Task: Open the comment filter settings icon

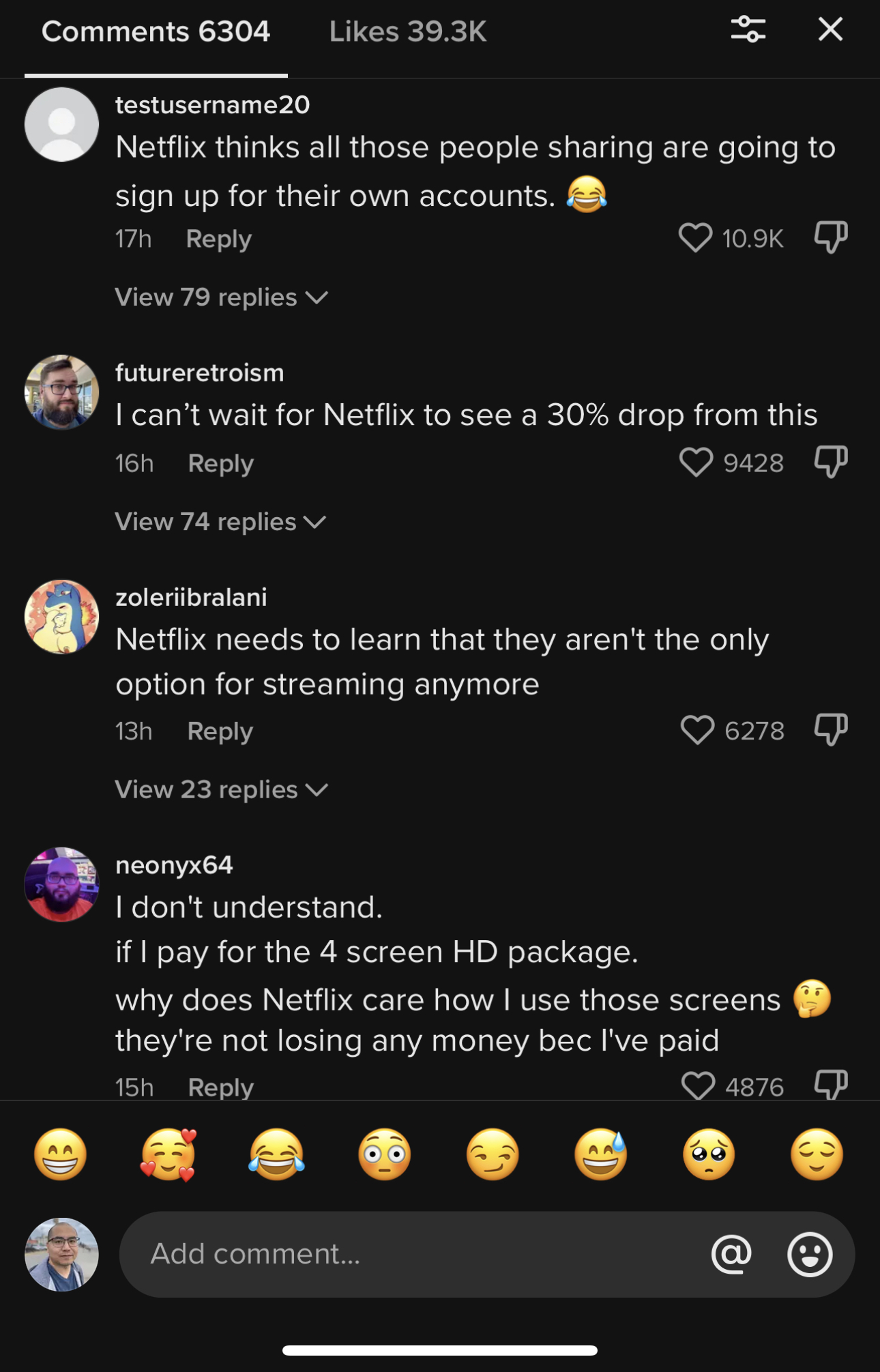Action: coord(748,29)
